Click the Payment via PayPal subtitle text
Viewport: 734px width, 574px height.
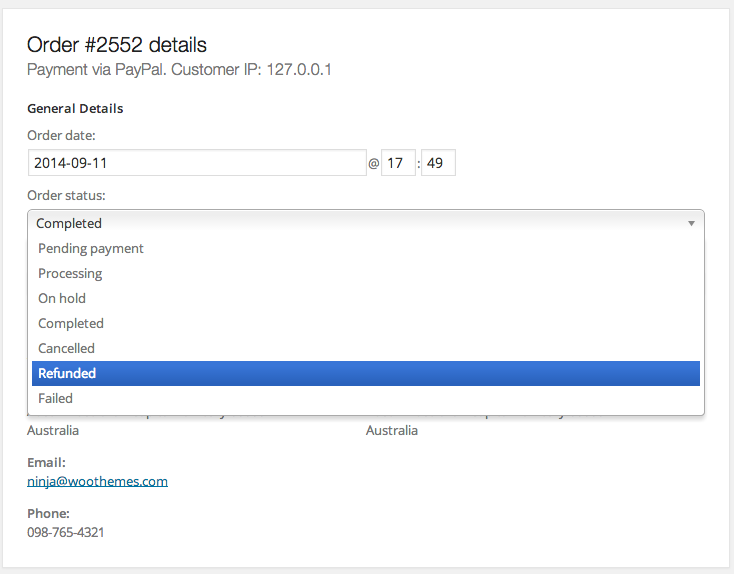pos(179,70)
